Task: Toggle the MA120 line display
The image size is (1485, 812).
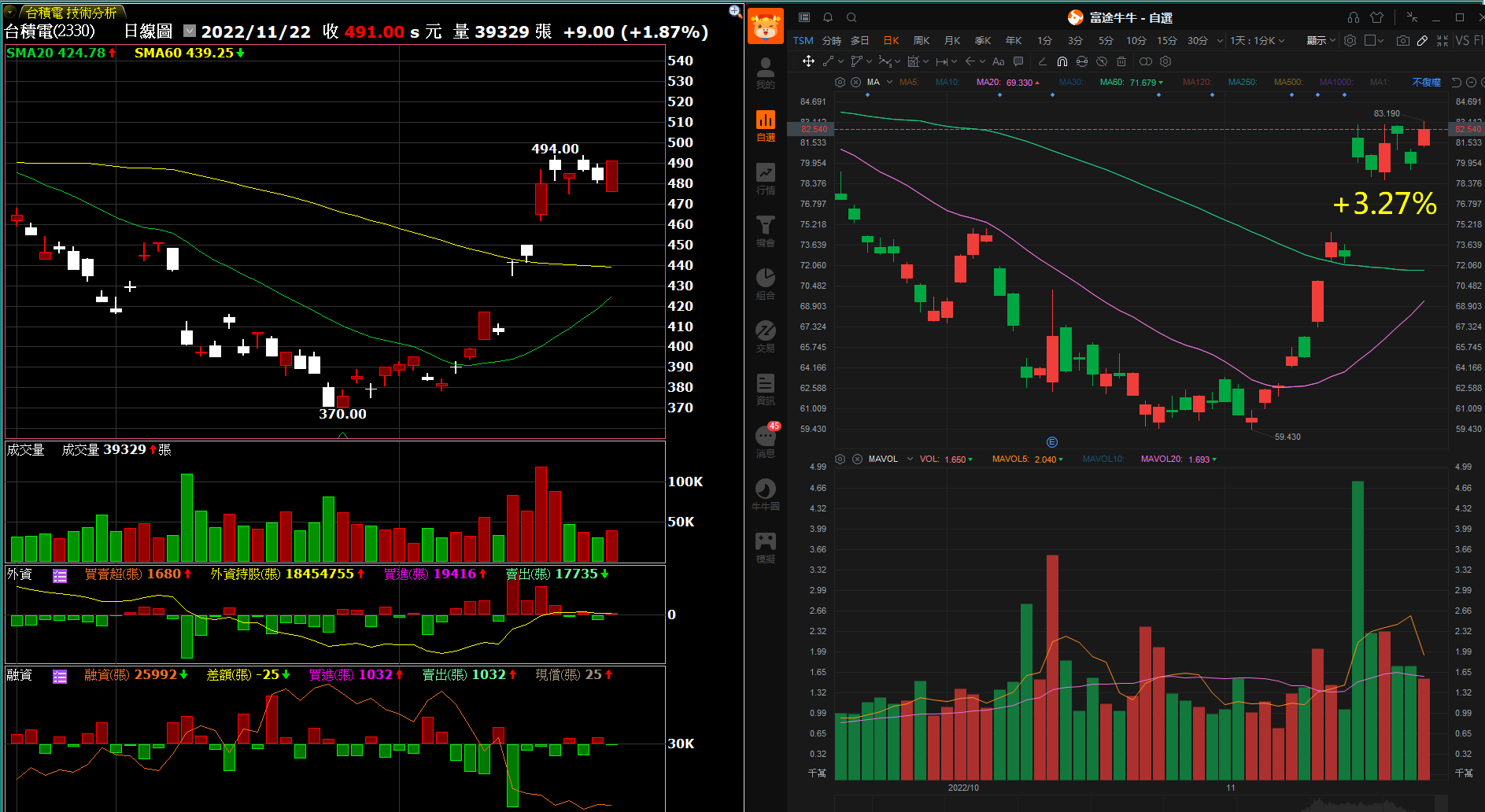Action: pos(1197,82)
